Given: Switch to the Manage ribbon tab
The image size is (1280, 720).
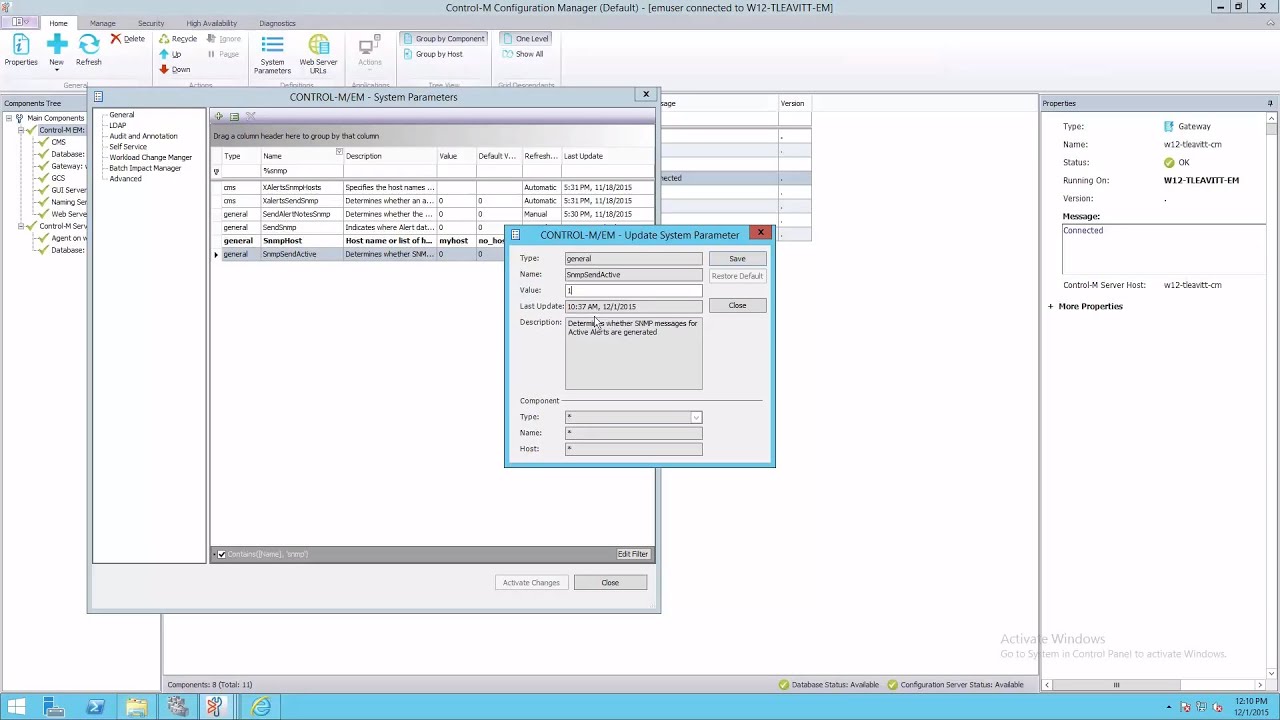Looking at the screenshot, I should (102, 23).
